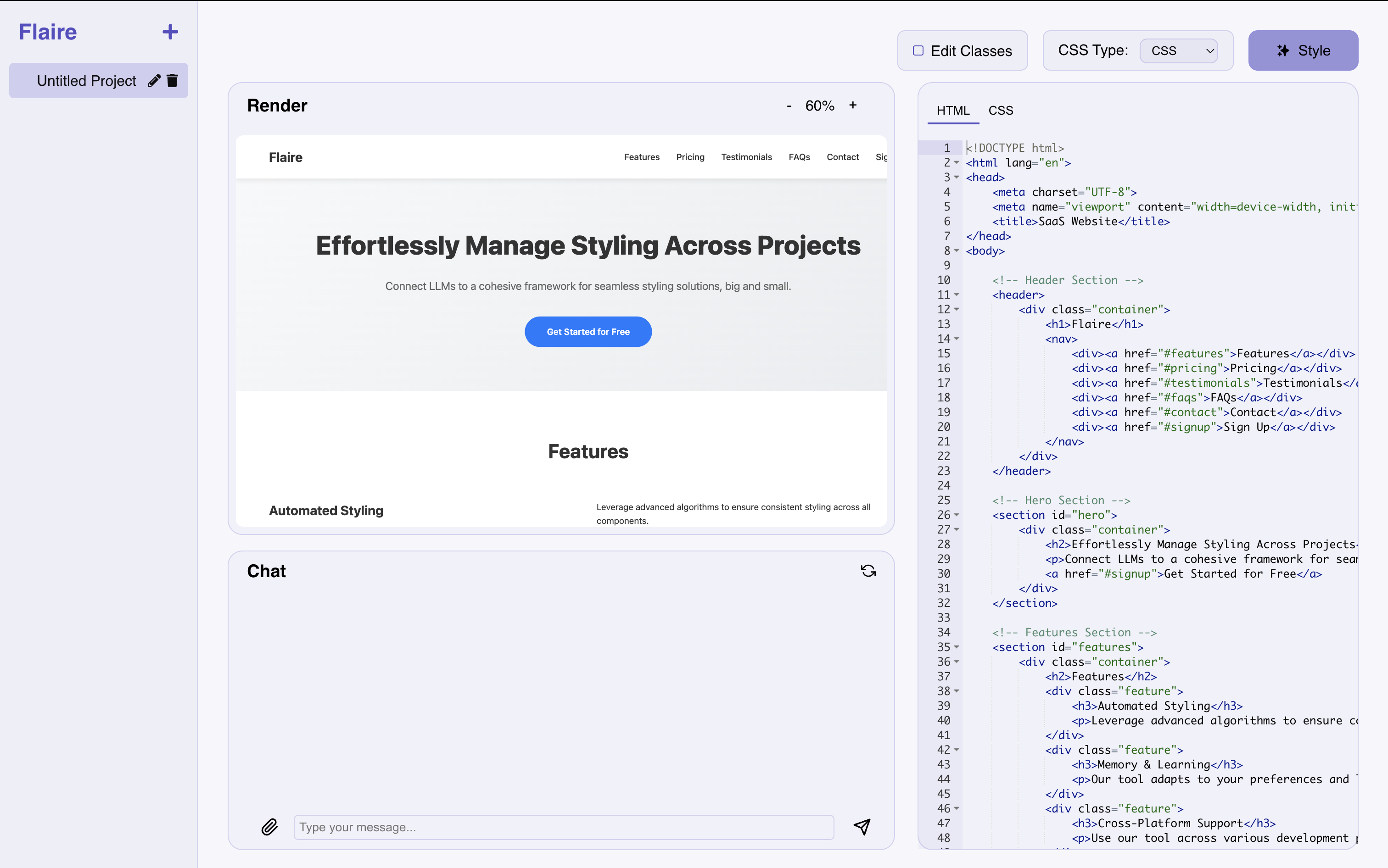This screenshot has width=1388, height=868.
Task: Enable the Edit Classes checkbox
Action: (918, 51)
